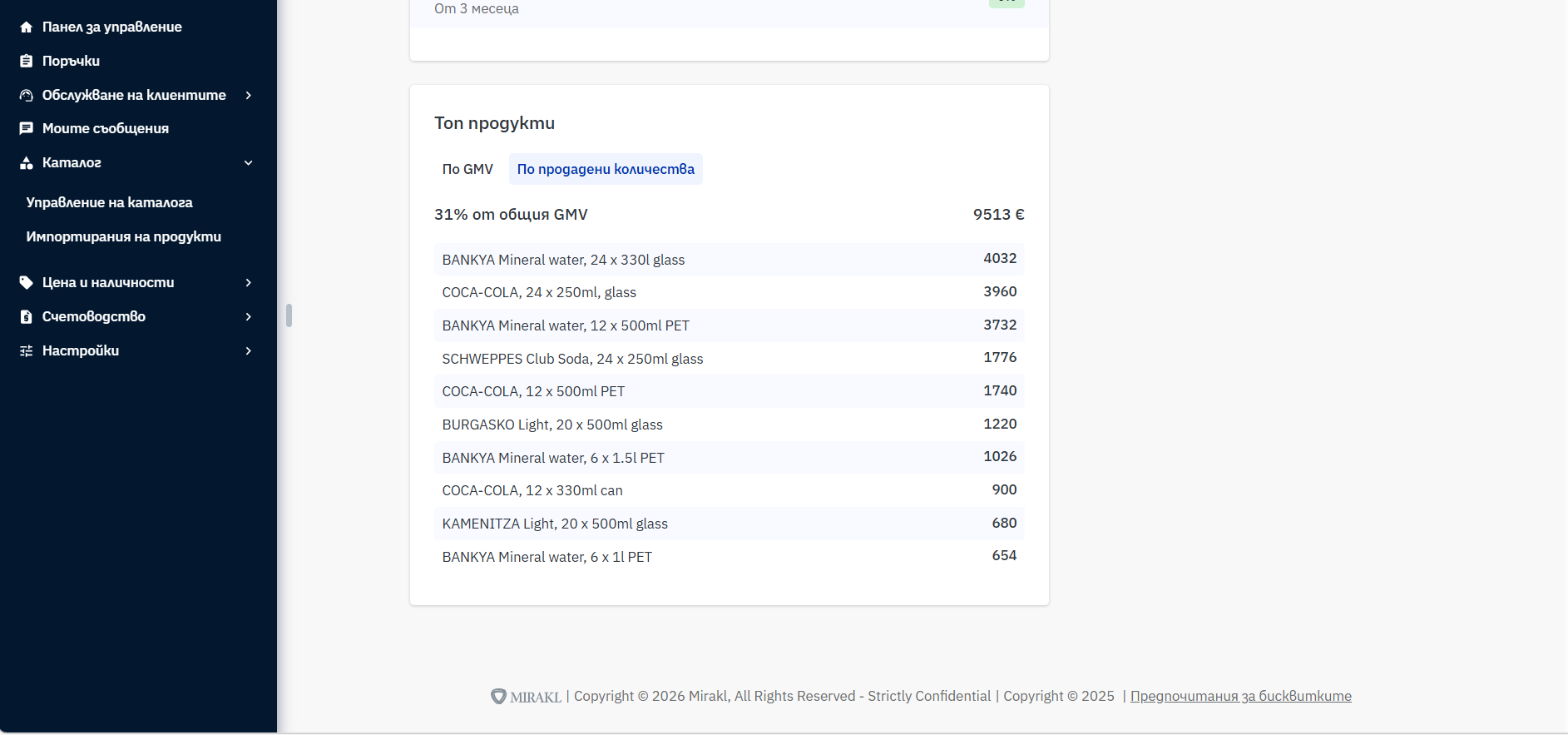1568x735 pixels.
Task: Open the Настройки menu label
Action: [x=81, y=350]
